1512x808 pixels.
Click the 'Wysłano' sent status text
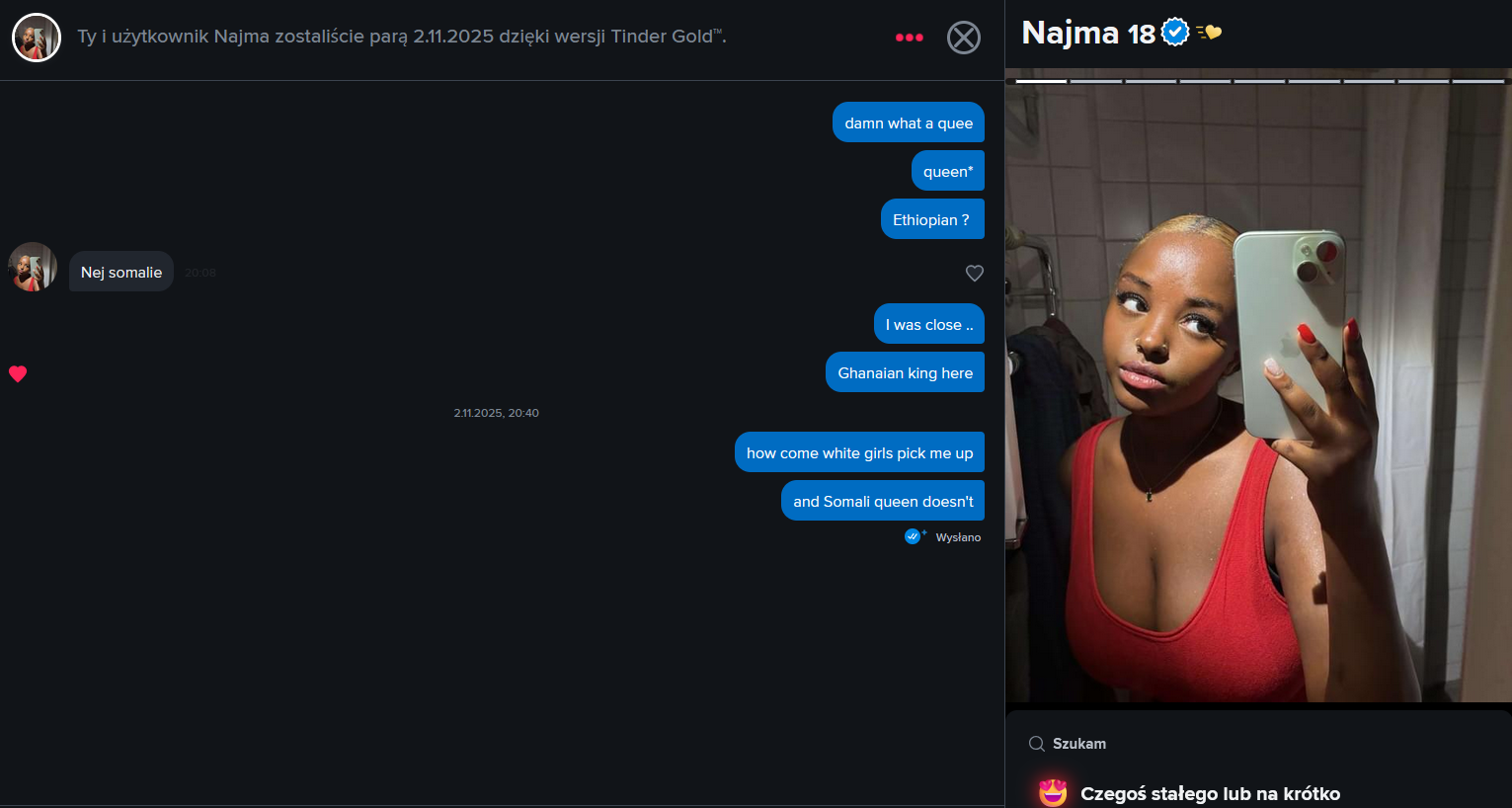[958, 537]
